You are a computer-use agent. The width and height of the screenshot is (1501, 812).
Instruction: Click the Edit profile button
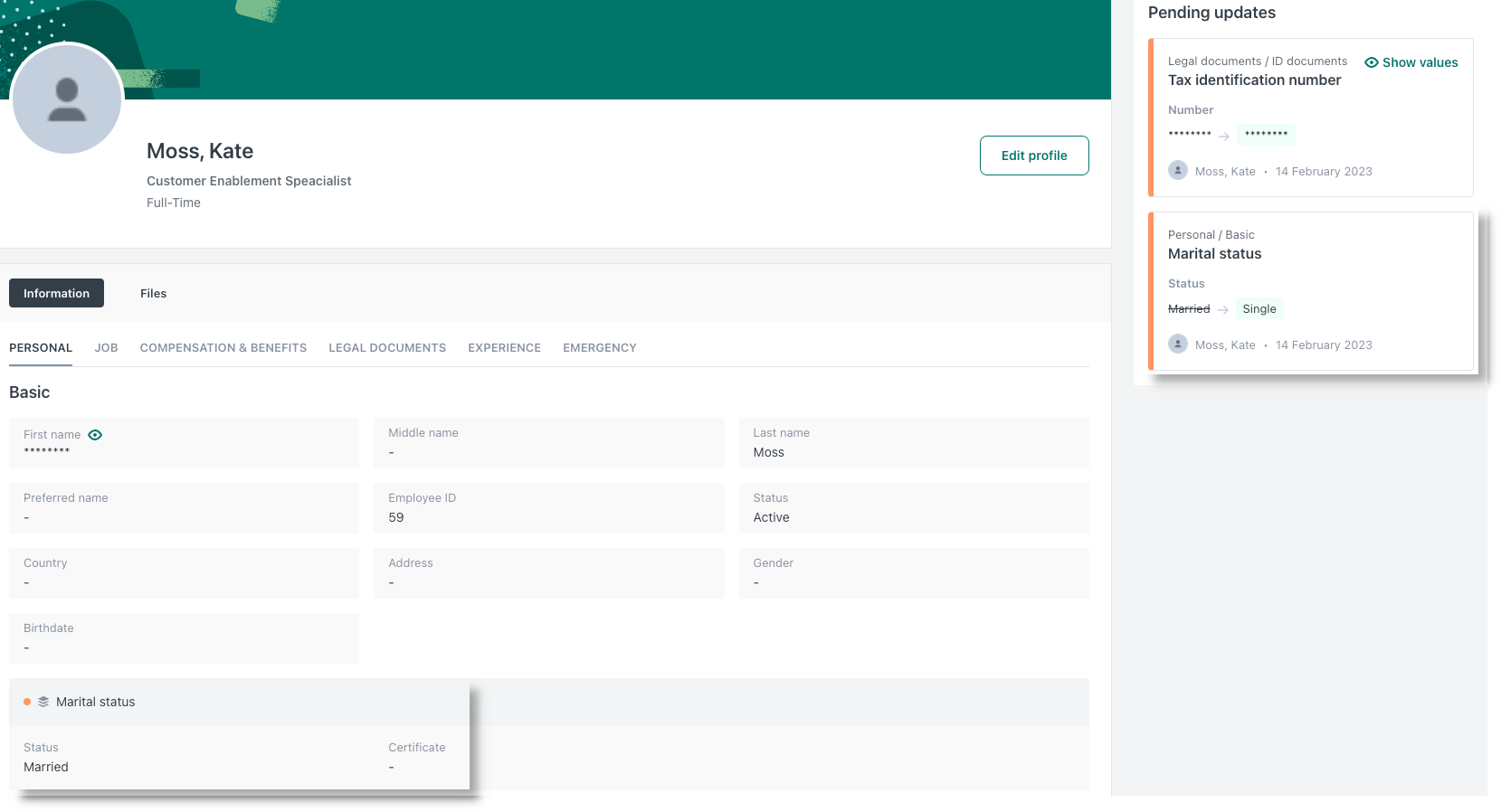1034,156
